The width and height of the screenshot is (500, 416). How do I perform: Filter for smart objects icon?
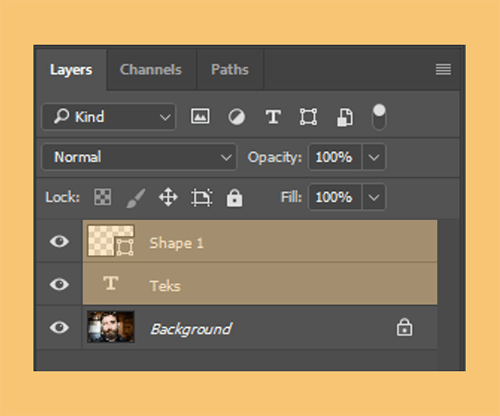(345, 117)
